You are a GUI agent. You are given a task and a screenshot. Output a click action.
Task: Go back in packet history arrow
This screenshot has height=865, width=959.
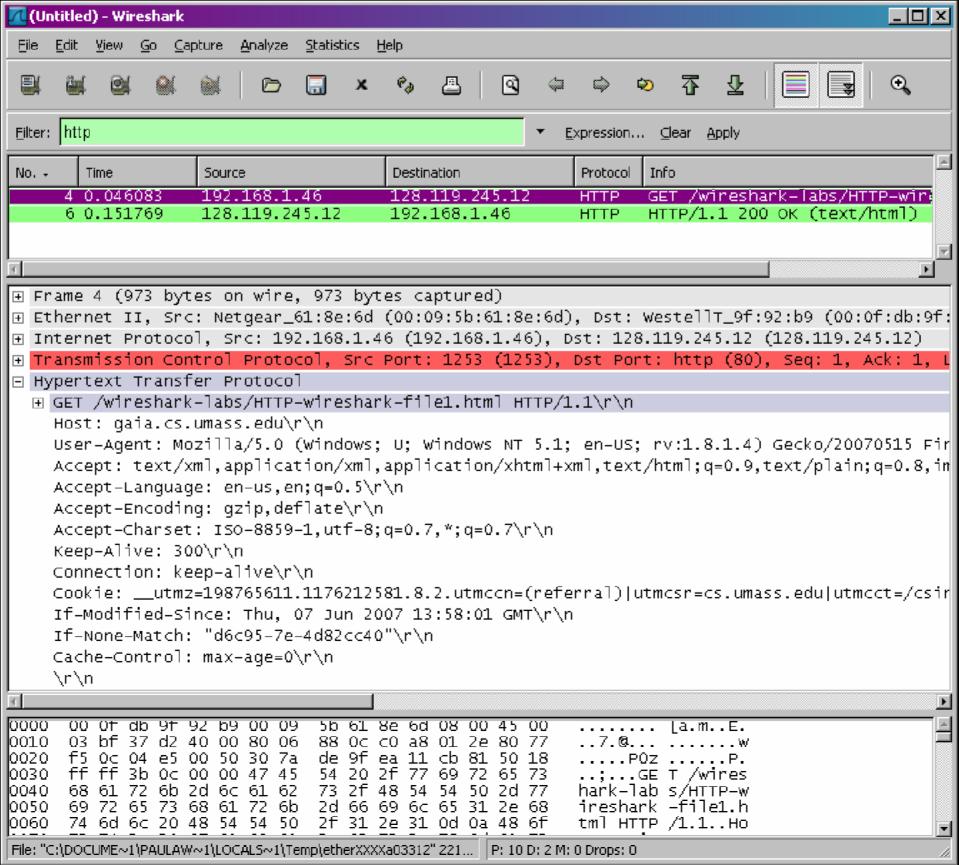click(556, 85)
